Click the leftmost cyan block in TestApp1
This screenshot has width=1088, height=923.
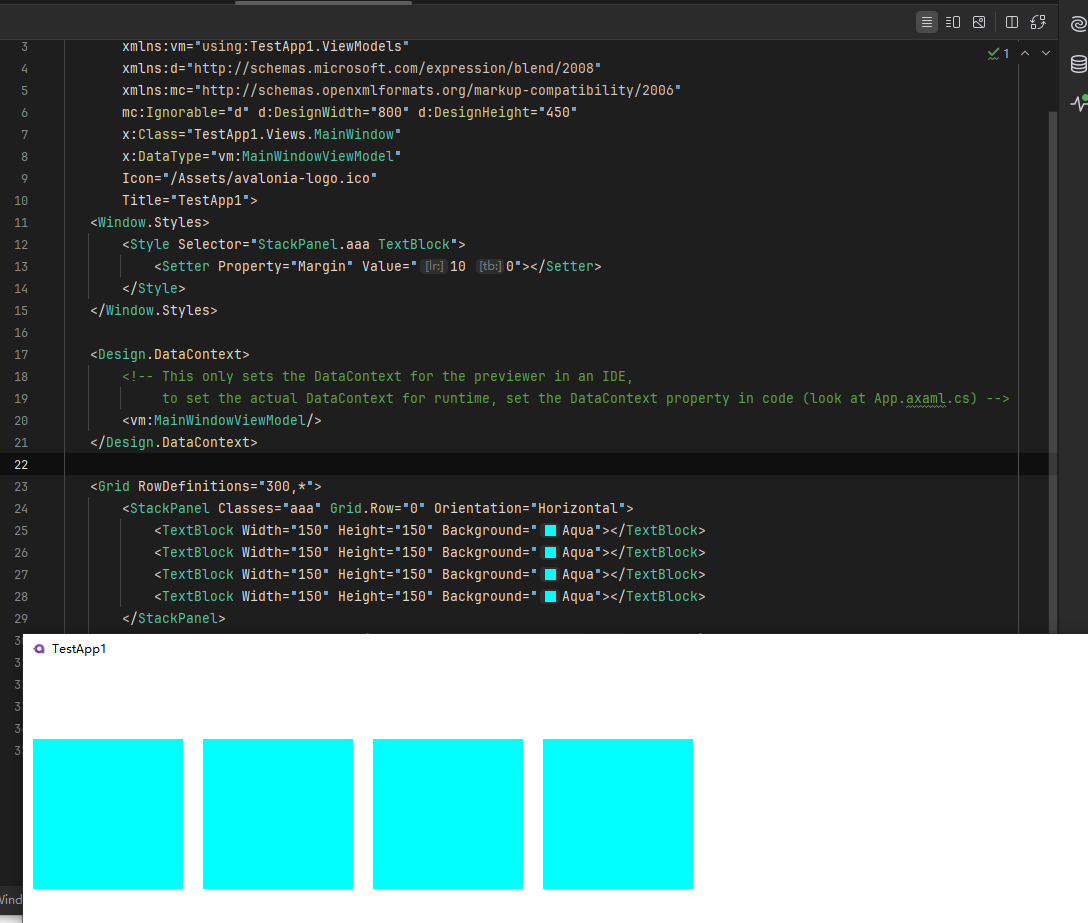click(x=108, y=813)
